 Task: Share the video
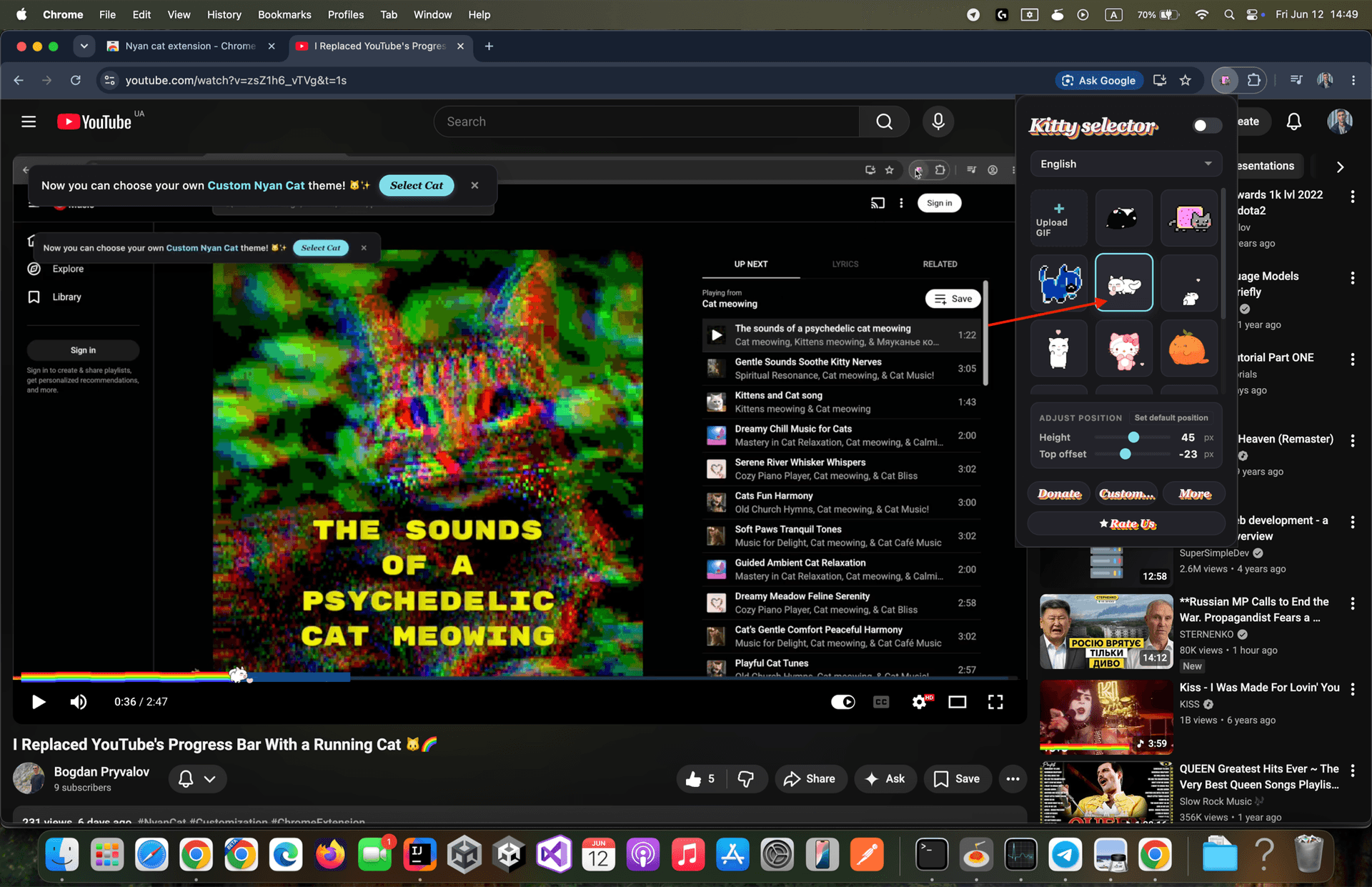pos(810,779)
